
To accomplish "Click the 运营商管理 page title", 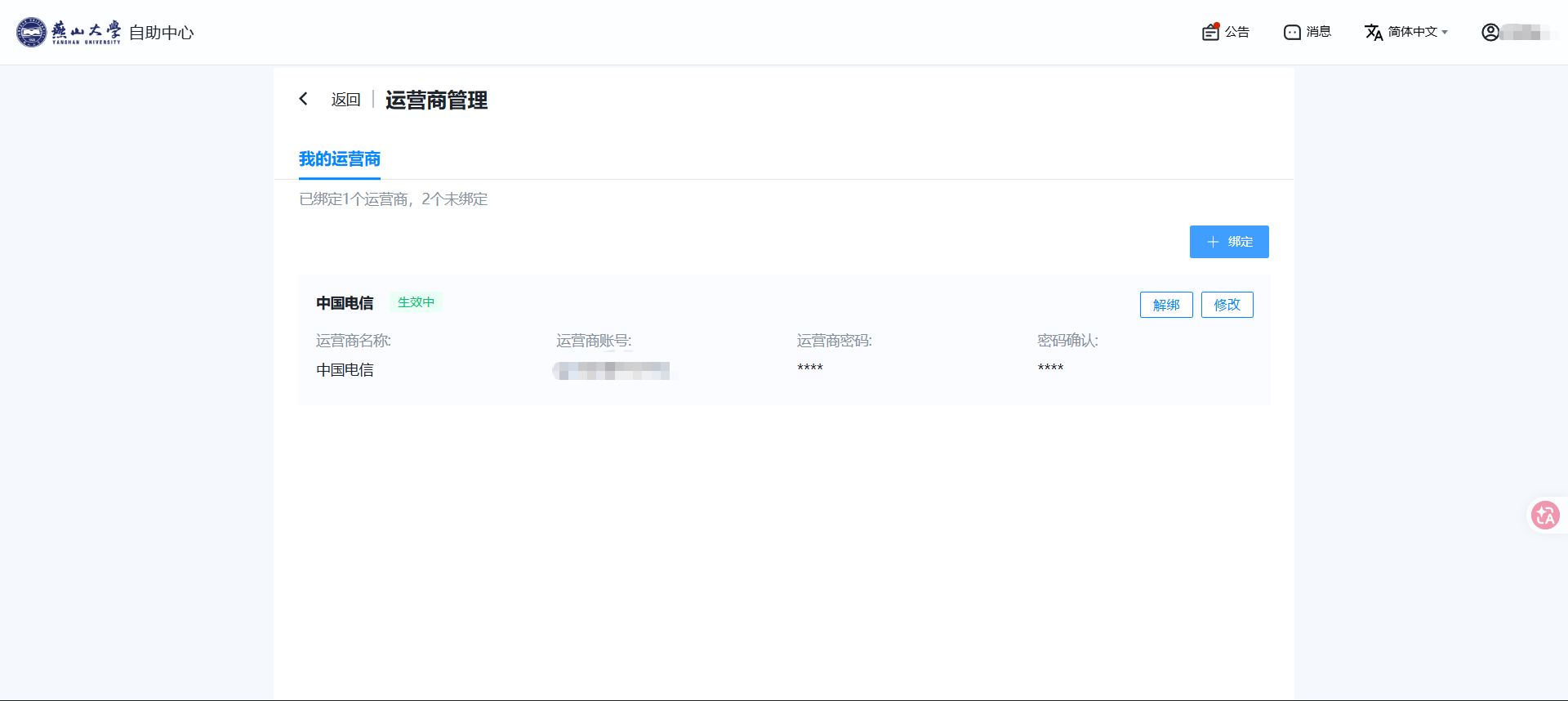I will tap(436, 100).
